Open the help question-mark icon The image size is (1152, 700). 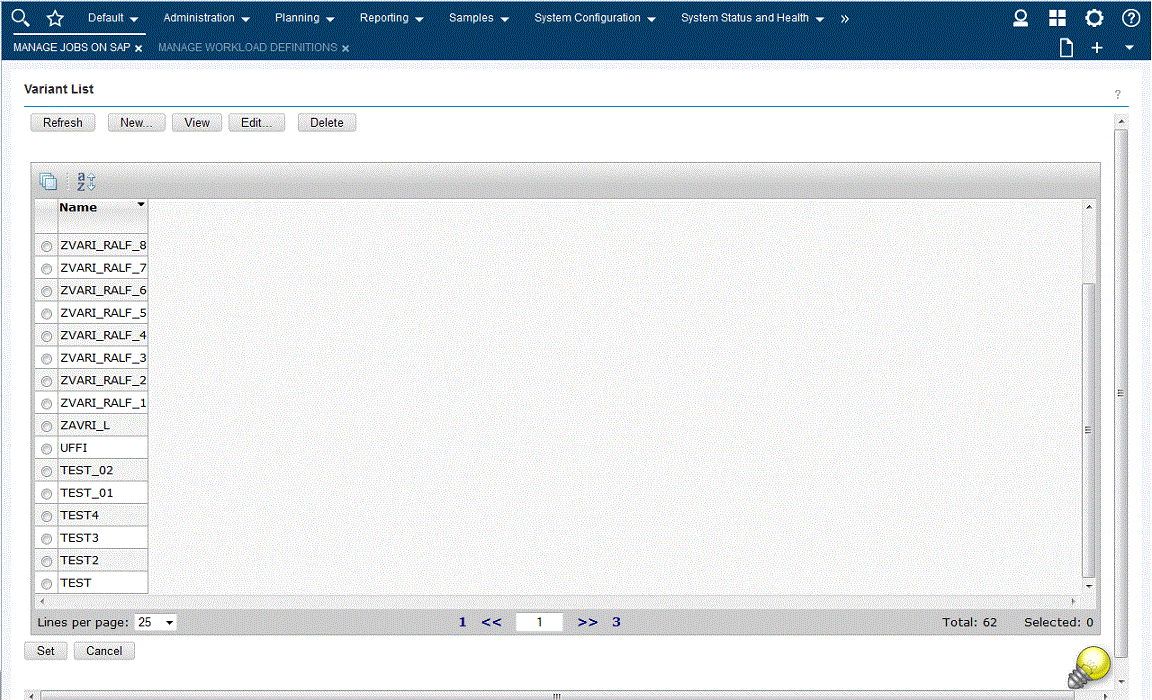[x=1130, y=17]
